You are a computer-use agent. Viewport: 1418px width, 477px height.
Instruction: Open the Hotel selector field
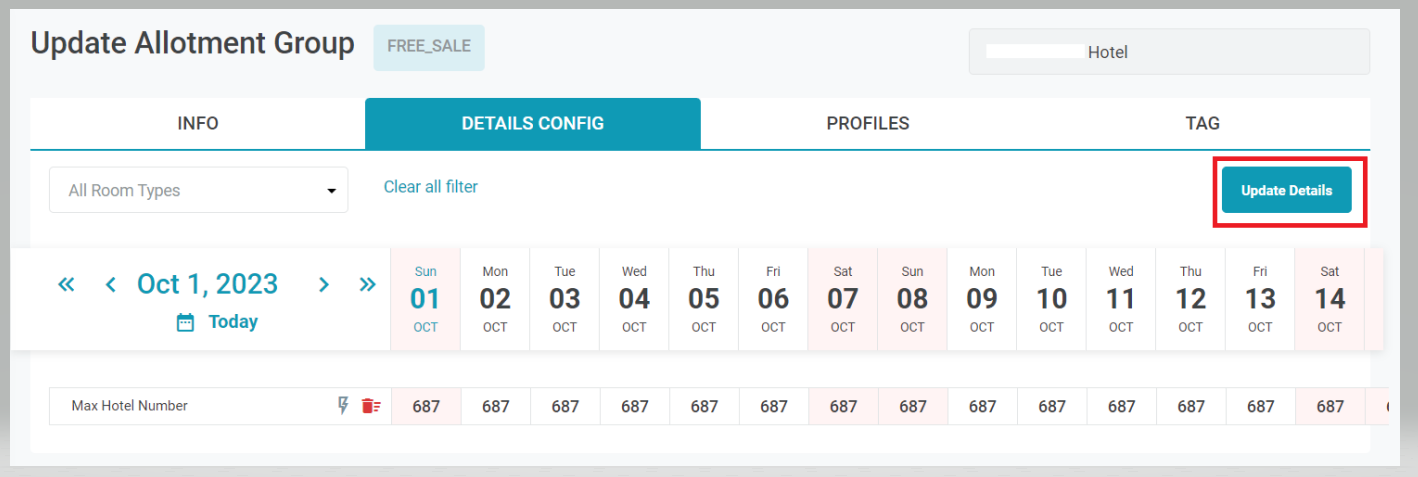tap(1169, 52)
